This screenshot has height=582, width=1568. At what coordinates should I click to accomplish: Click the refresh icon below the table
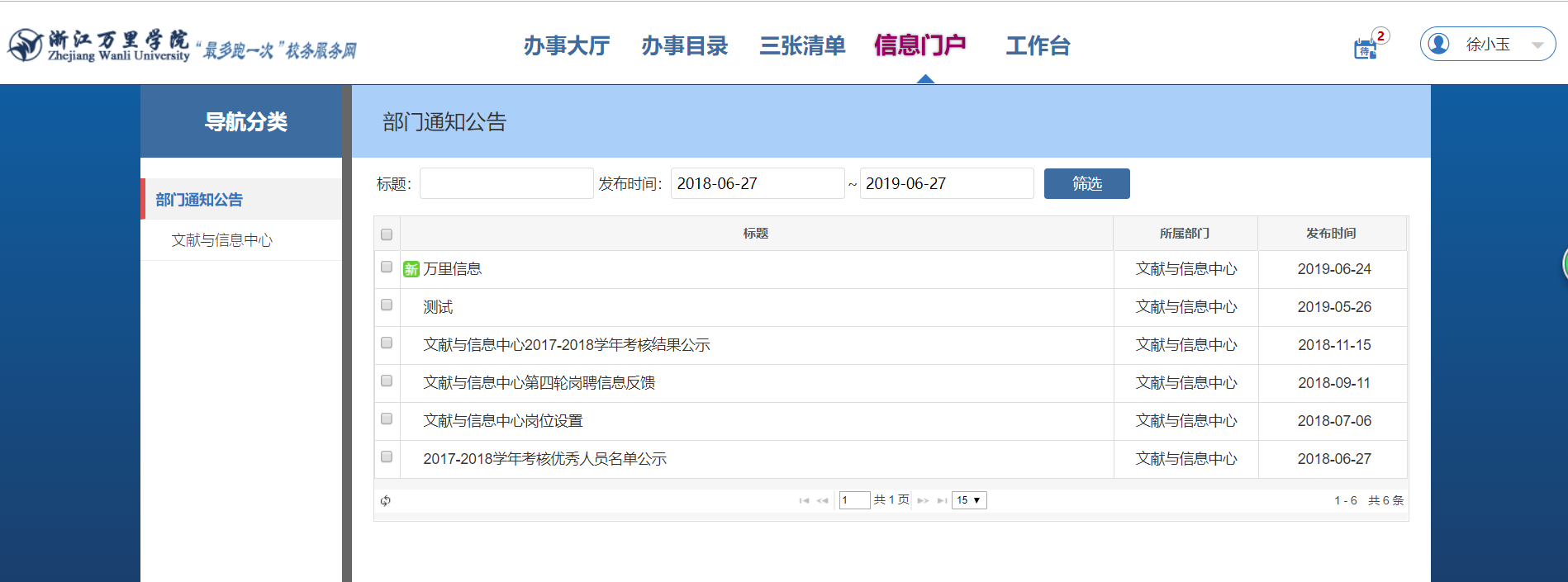[386, 500]
